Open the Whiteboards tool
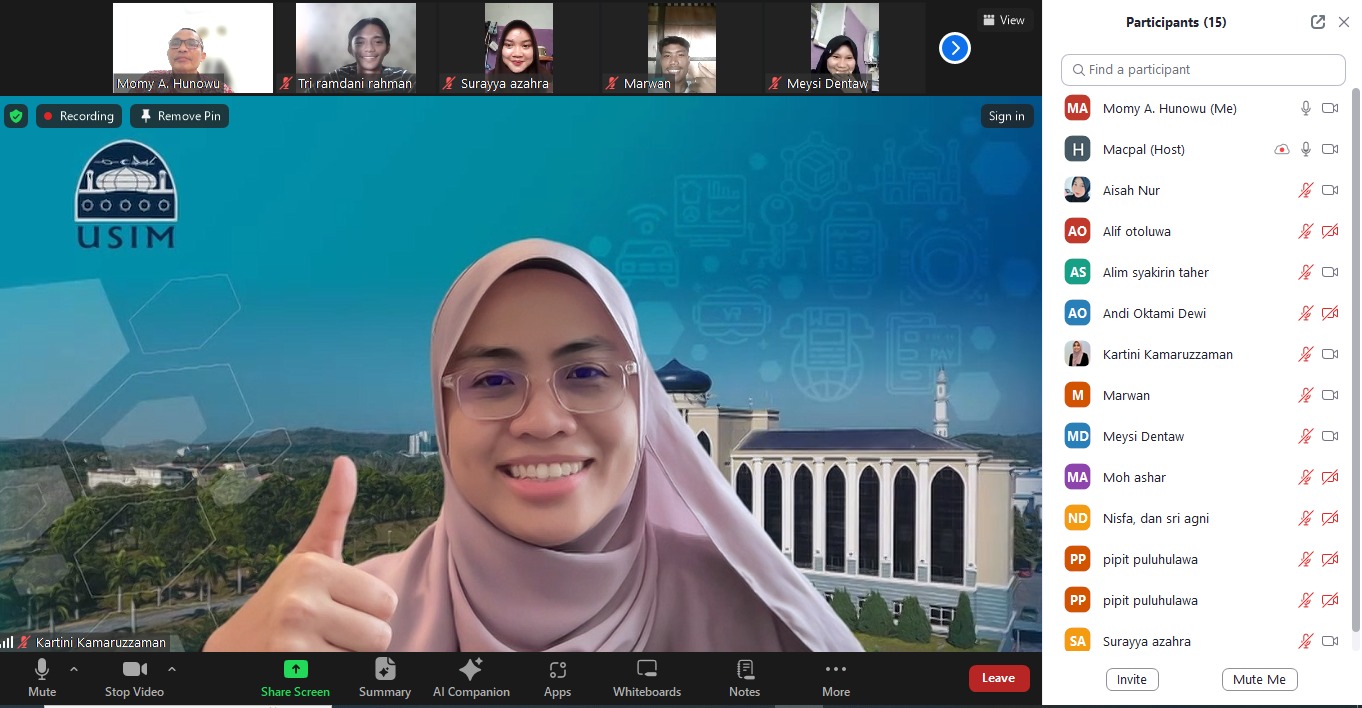This screenshot has height=708, width=1362. coord(646,677)
